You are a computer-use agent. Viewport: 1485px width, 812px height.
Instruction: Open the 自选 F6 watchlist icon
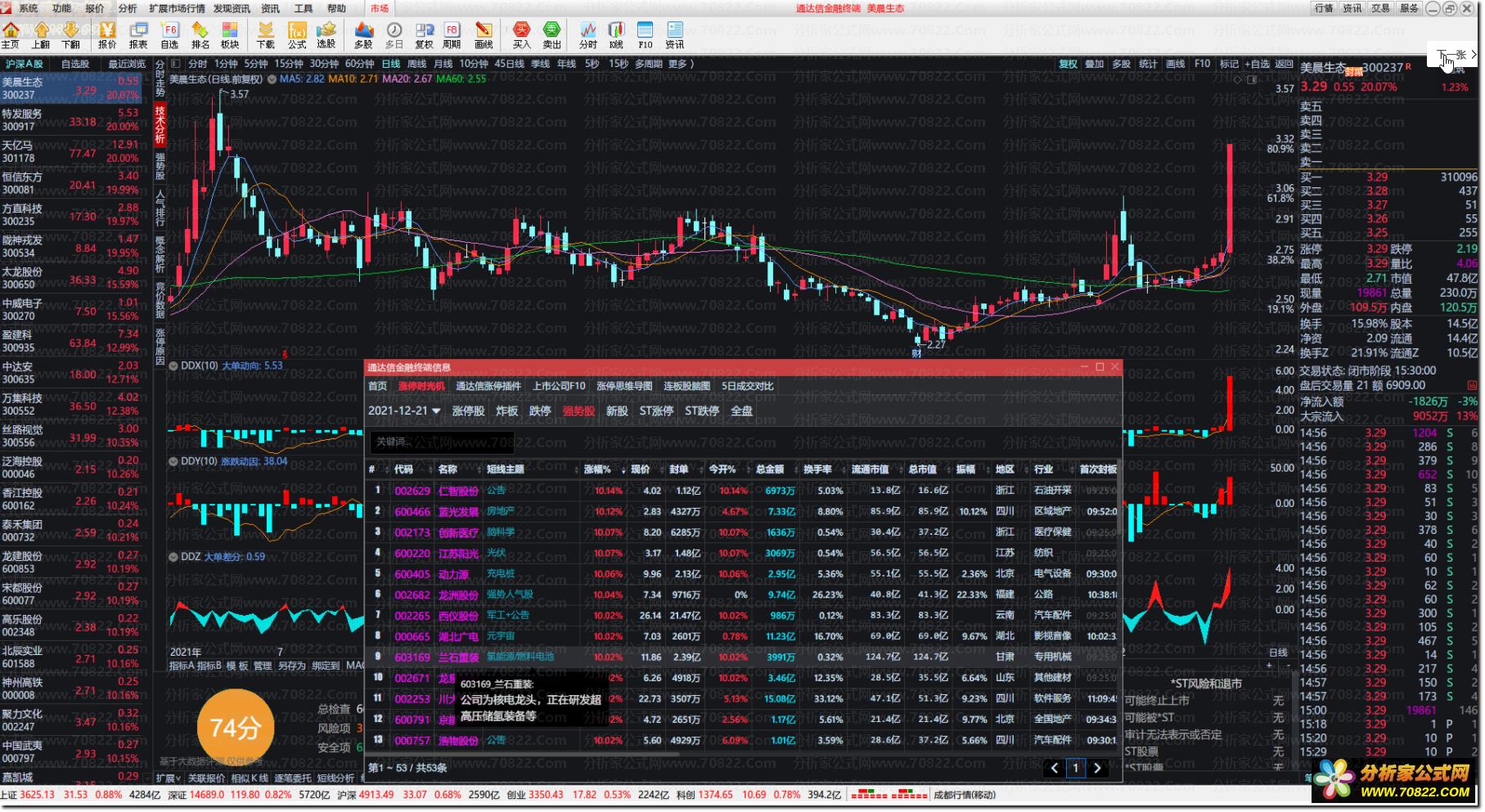[169, 35]
